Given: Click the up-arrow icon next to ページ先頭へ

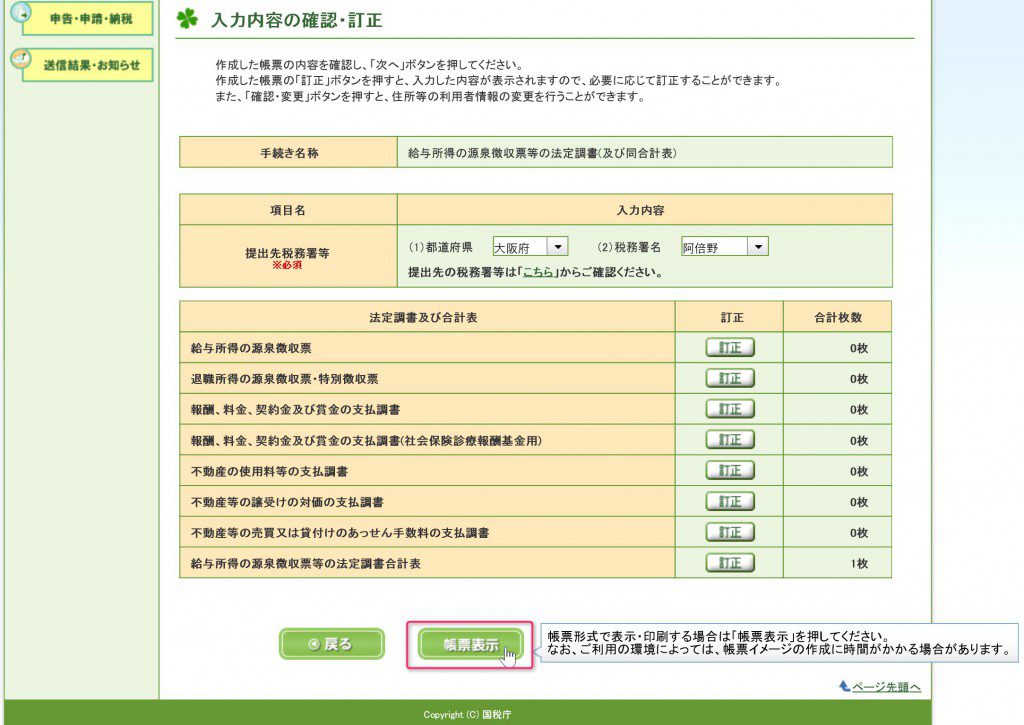Looking at the screenshot, I should pyautogui.click(x=844, y=686).
